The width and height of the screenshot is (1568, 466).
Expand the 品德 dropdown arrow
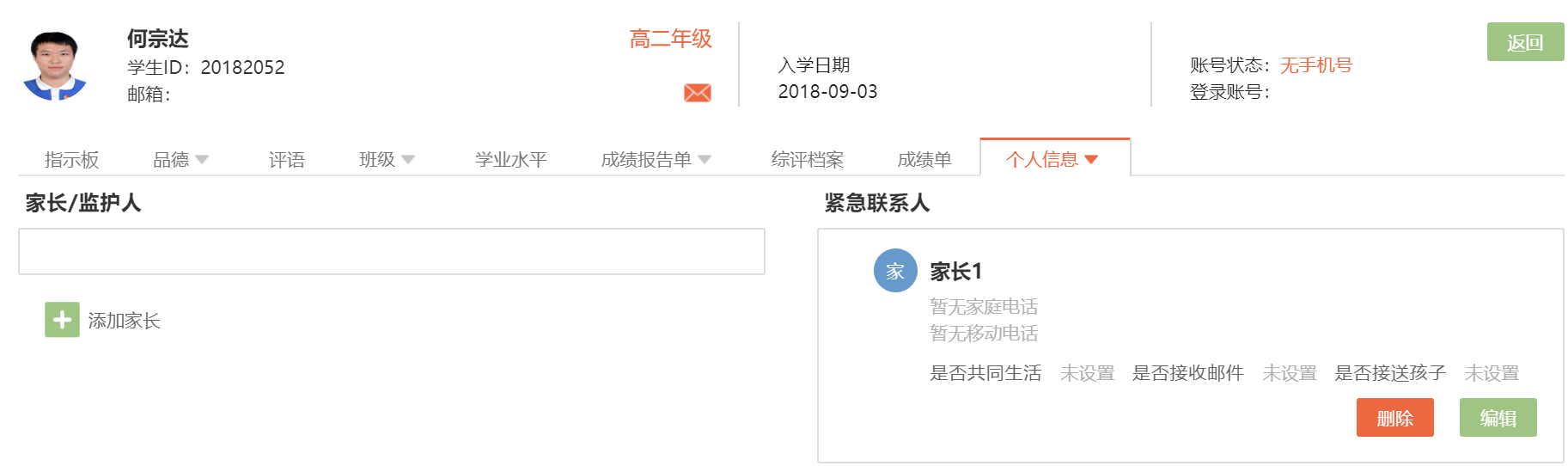pyautogui.click(x=202, y=160)
